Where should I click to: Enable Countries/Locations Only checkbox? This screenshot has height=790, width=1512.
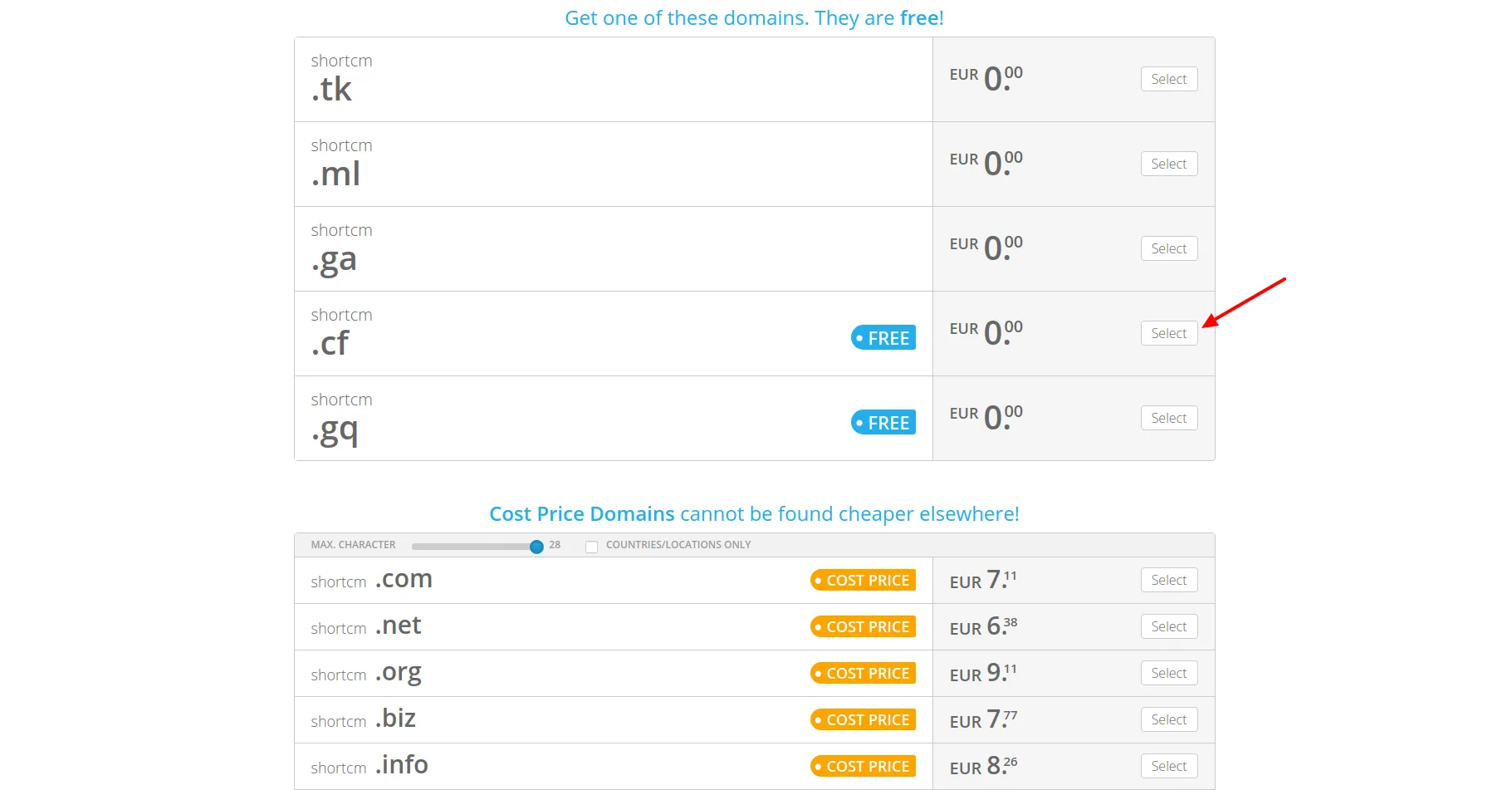(x=591, y=546)
